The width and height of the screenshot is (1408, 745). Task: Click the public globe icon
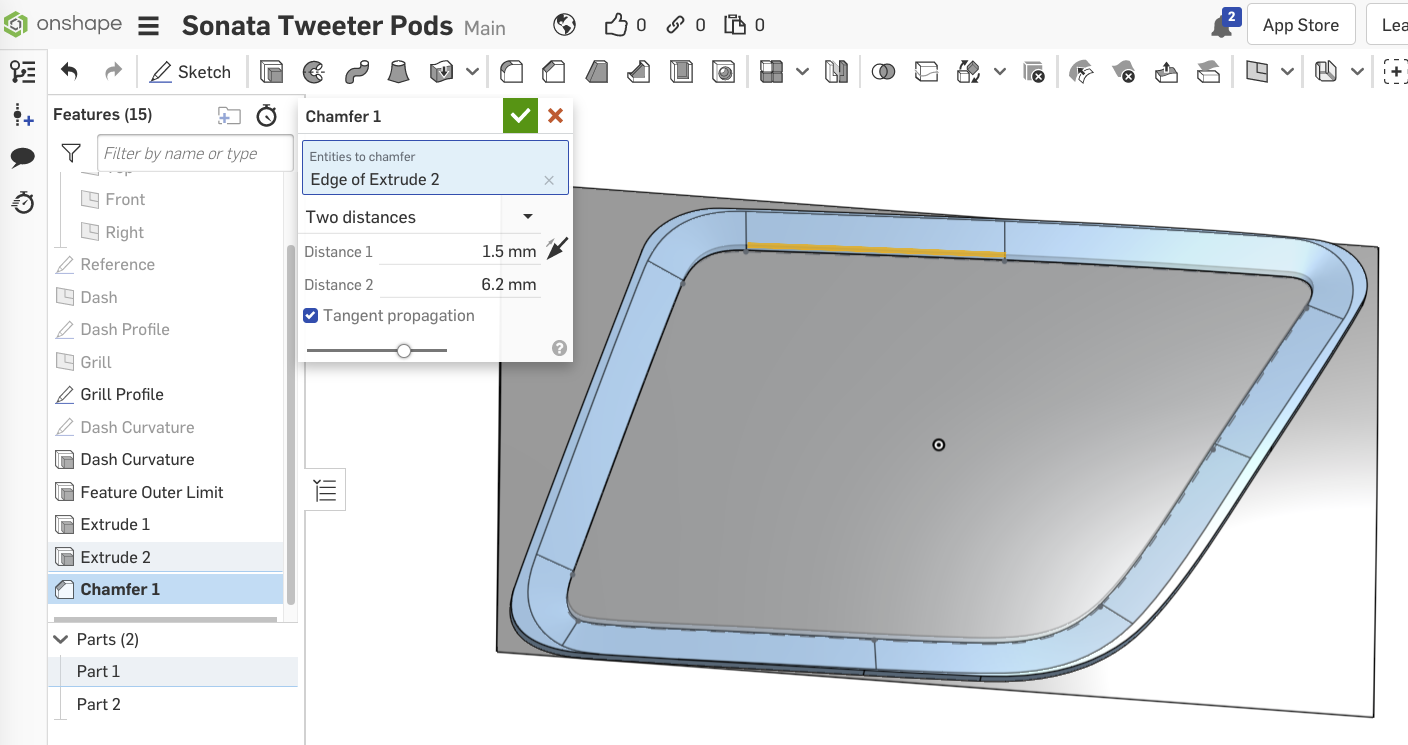click(564, 25)
